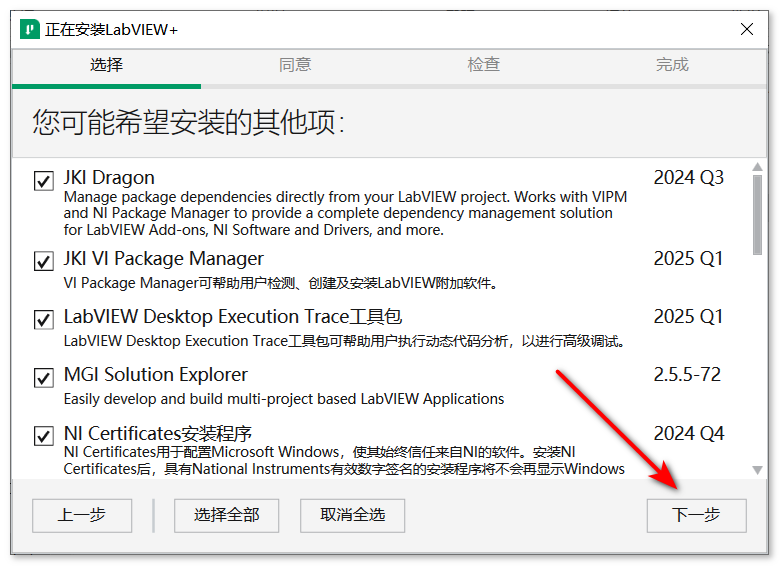This screenshot has width=780, height=566.
Task: Click JKI VI Package Manager's 2025 Q1 version
Action: point(688,259)
